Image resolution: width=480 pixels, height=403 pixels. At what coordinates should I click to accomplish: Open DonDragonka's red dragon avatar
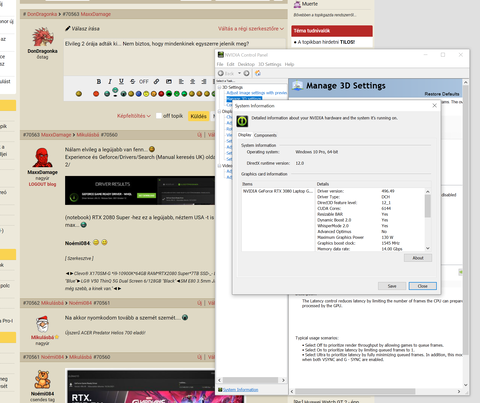42,37
